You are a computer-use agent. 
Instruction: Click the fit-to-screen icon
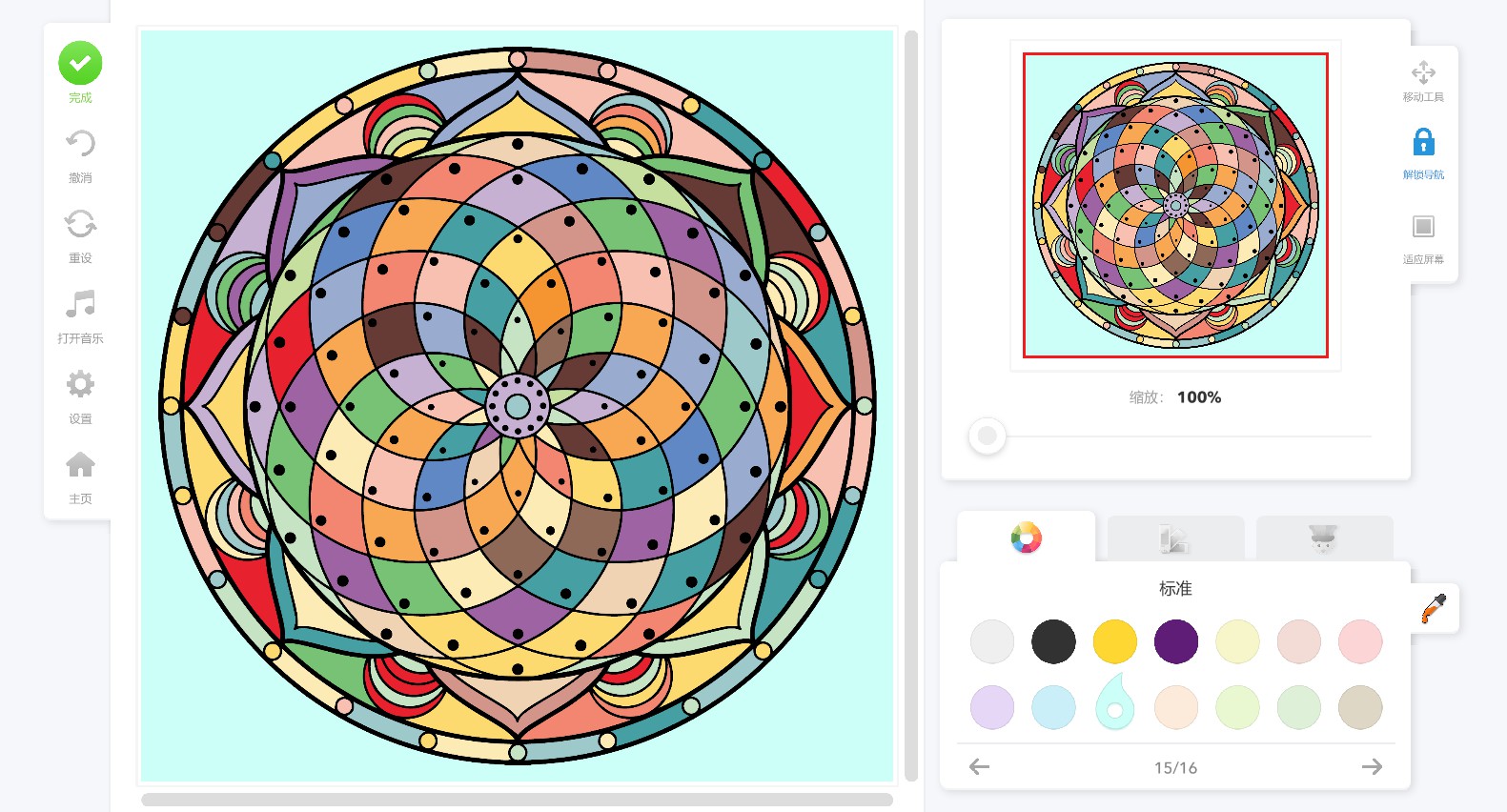click(x=1423, y=226)
